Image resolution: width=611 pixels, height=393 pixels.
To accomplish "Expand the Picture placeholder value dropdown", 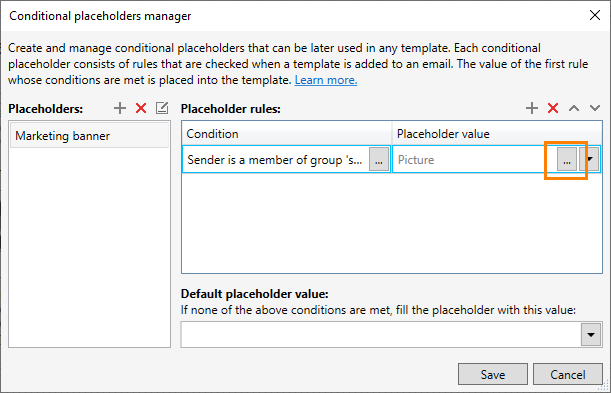I will (x=590, y=159).
